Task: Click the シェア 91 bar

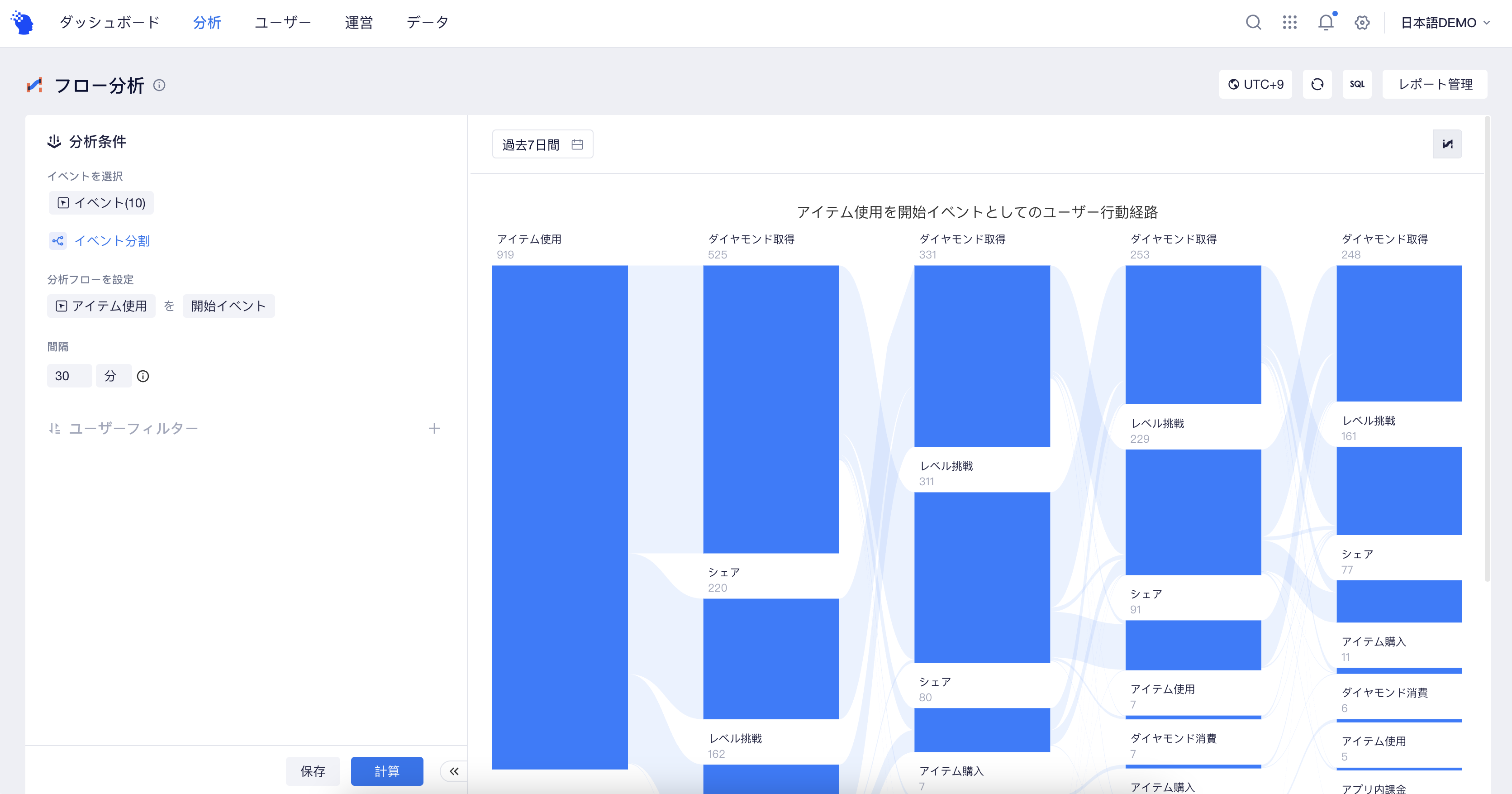Action: 1193,645
